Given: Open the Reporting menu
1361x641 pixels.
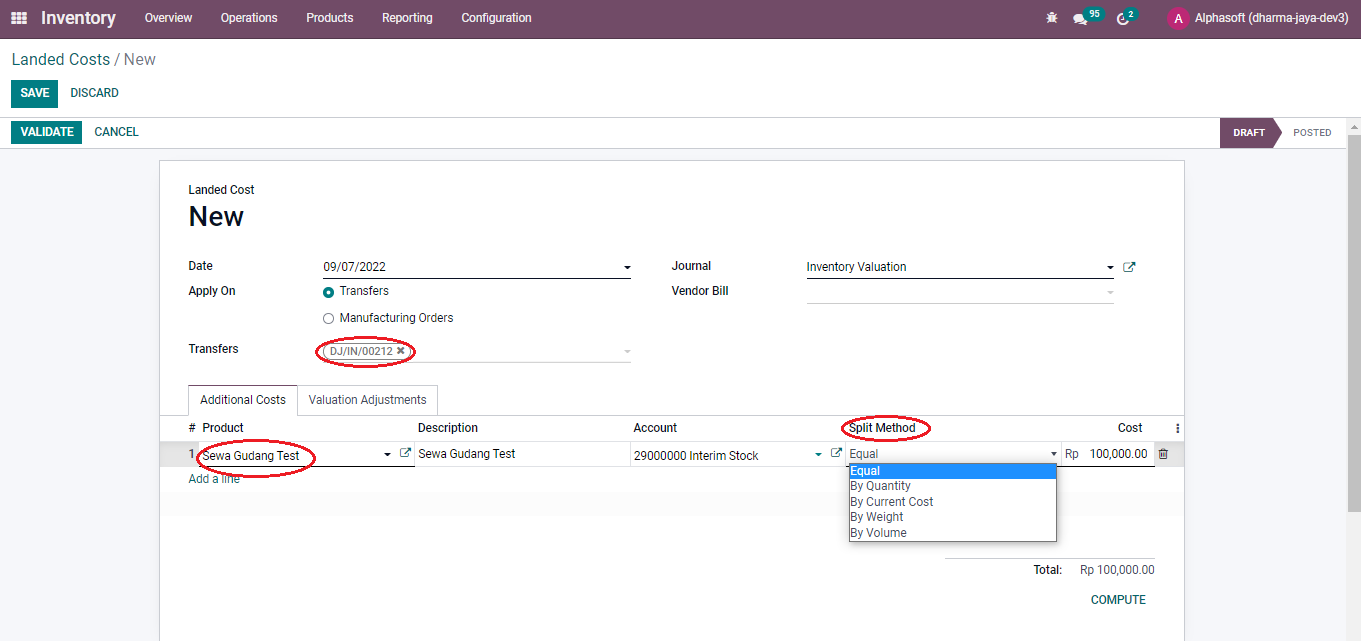Looking at the screenshot, I should 407,18.
